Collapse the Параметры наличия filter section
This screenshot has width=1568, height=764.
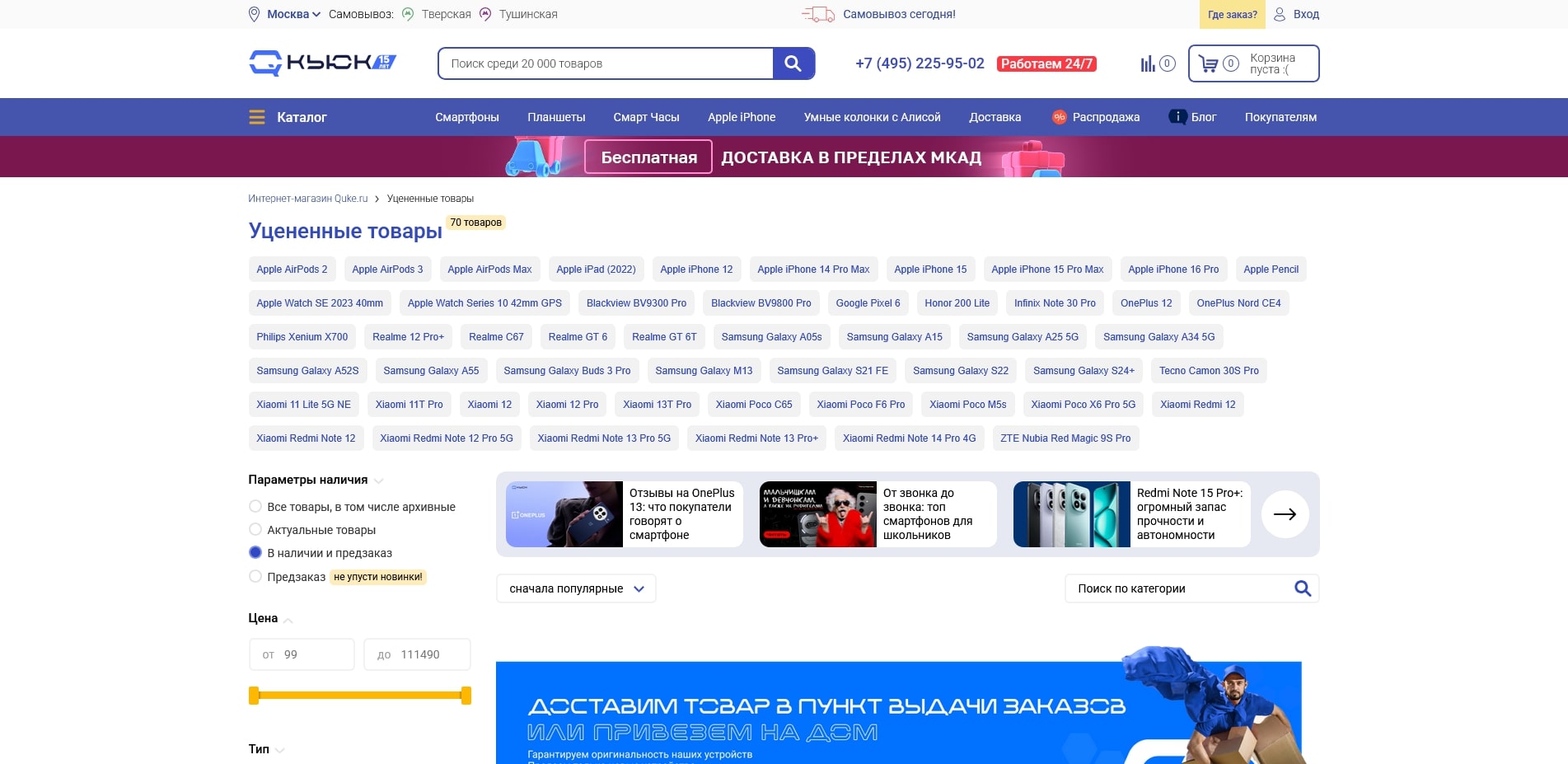click(x=379, y=480)
